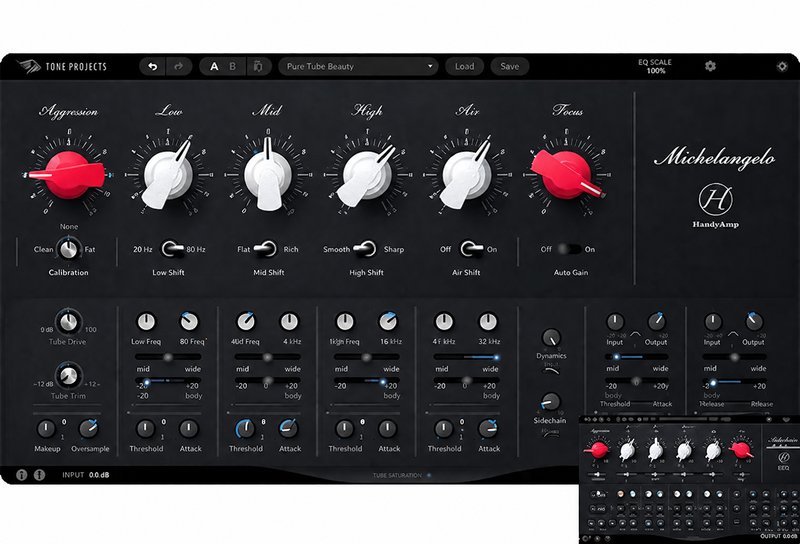Click the Dynamics knob

[x=551, y=338]
